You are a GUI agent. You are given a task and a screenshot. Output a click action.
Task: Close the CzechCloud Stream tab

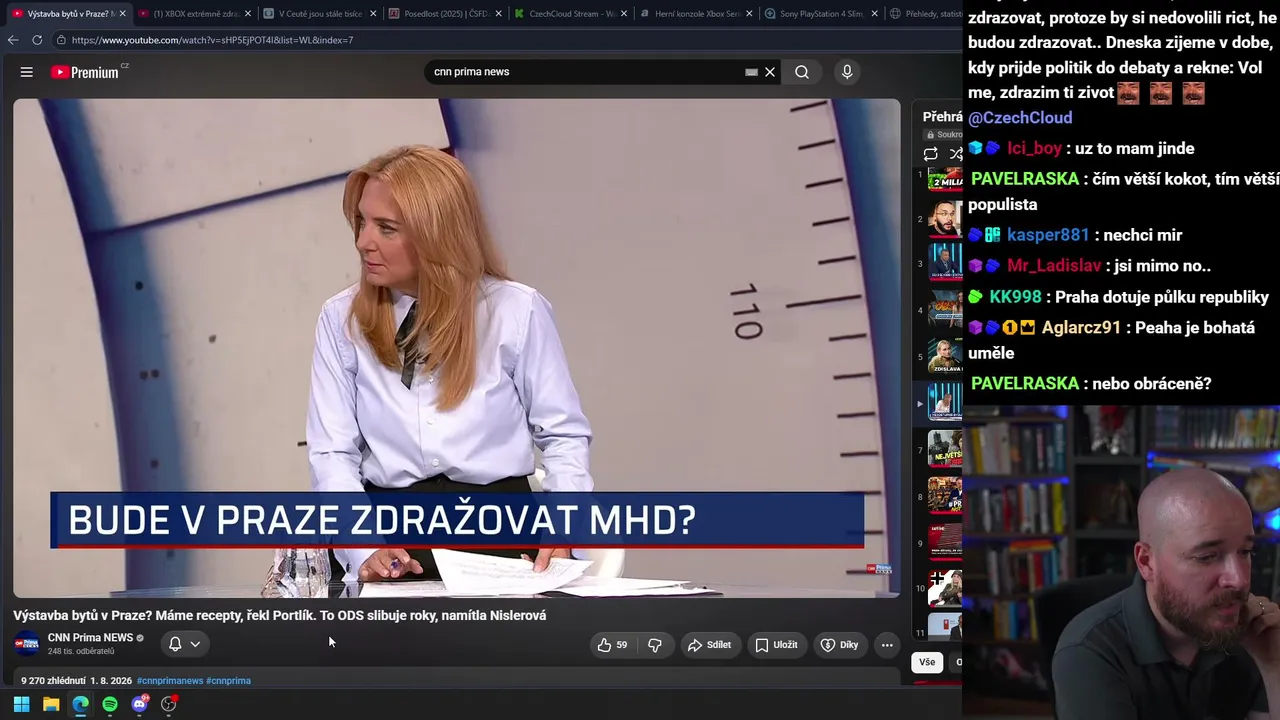[624, 14]
